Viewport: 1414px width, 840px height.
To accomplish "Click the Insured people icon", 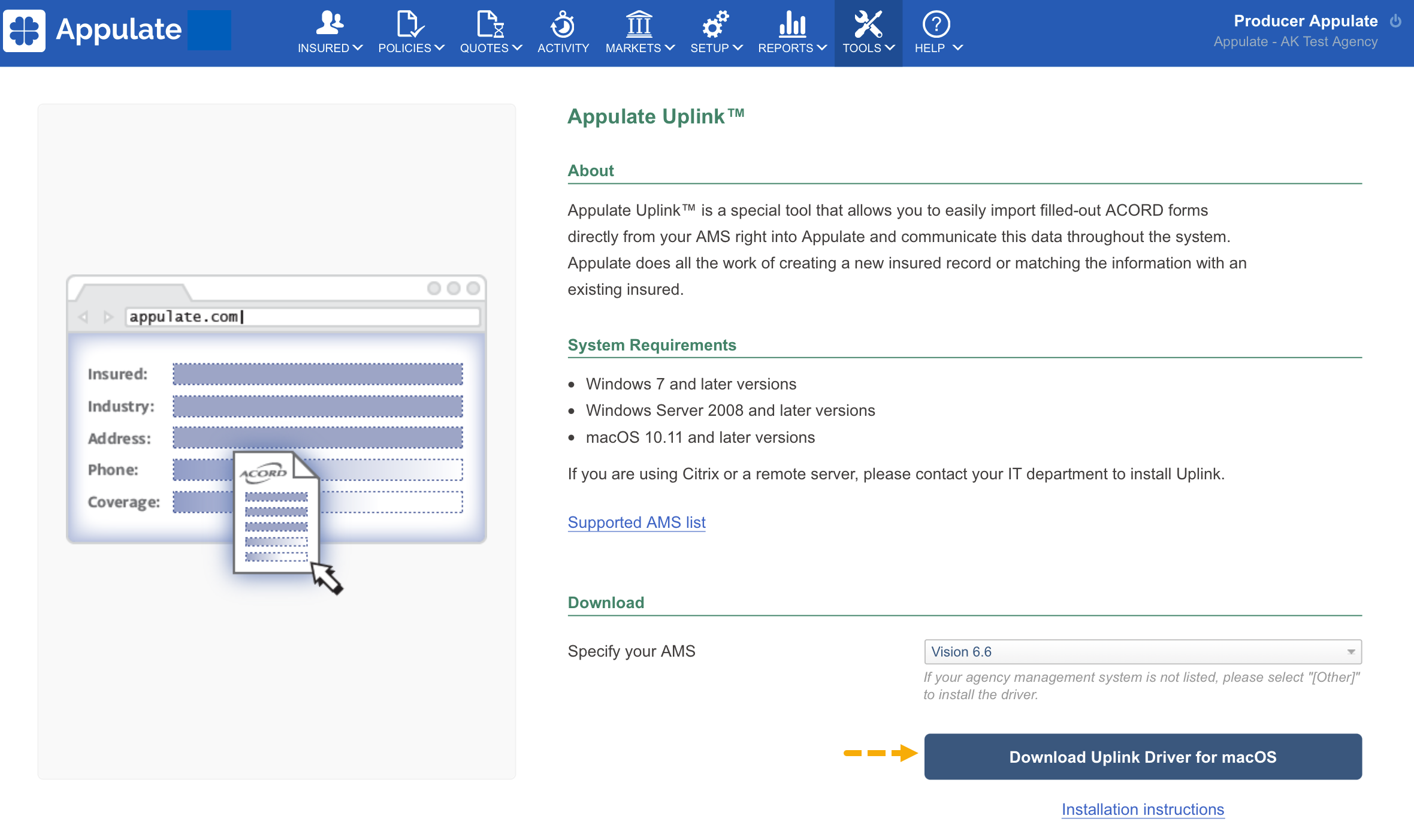I will click(x=330, y=23).
